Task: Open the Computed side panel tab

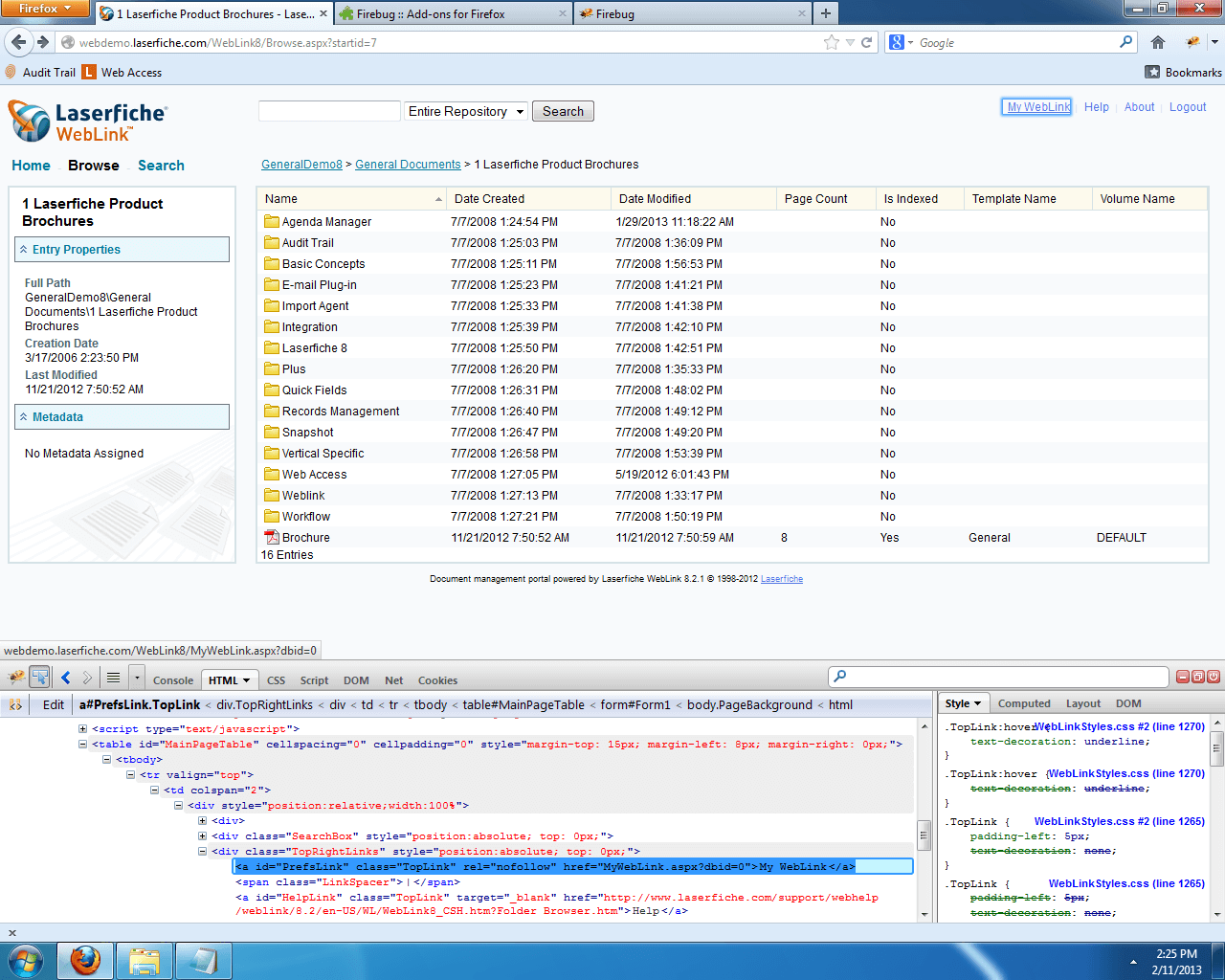Action: 1024,703
